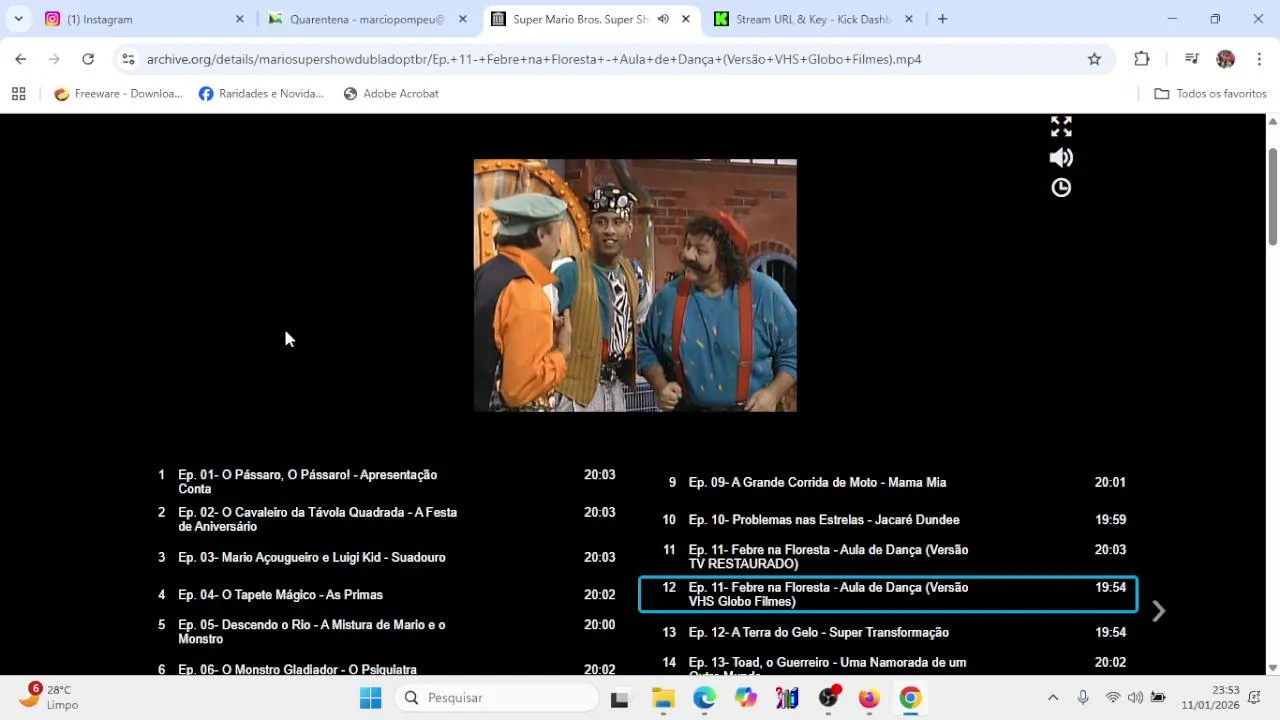This screenshot has height=720, width=1280.
Task: Open Freeware - Downloa... bookmark
Action: point(118,94)
